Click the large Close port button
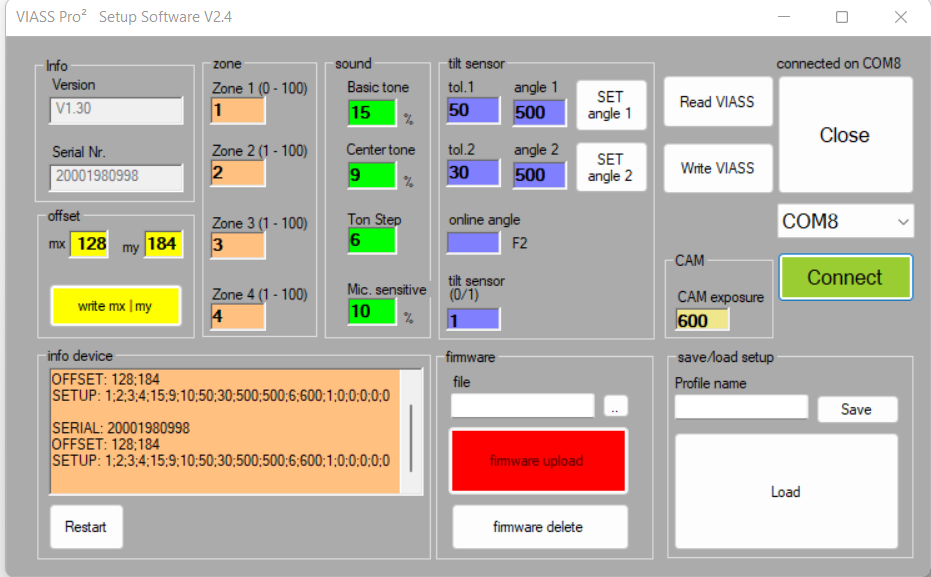The width and height of the screenshot is (931, 577). click(846, 135)
